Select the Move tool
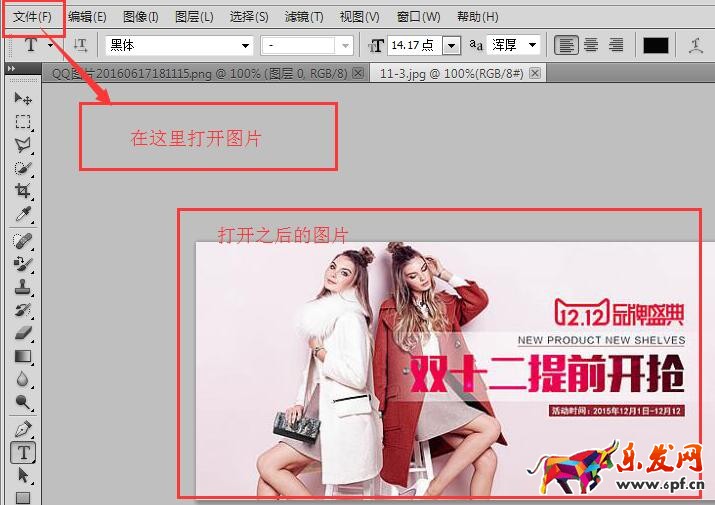The height and width of the screenshot is (505, 715). (x=23, y=99)
